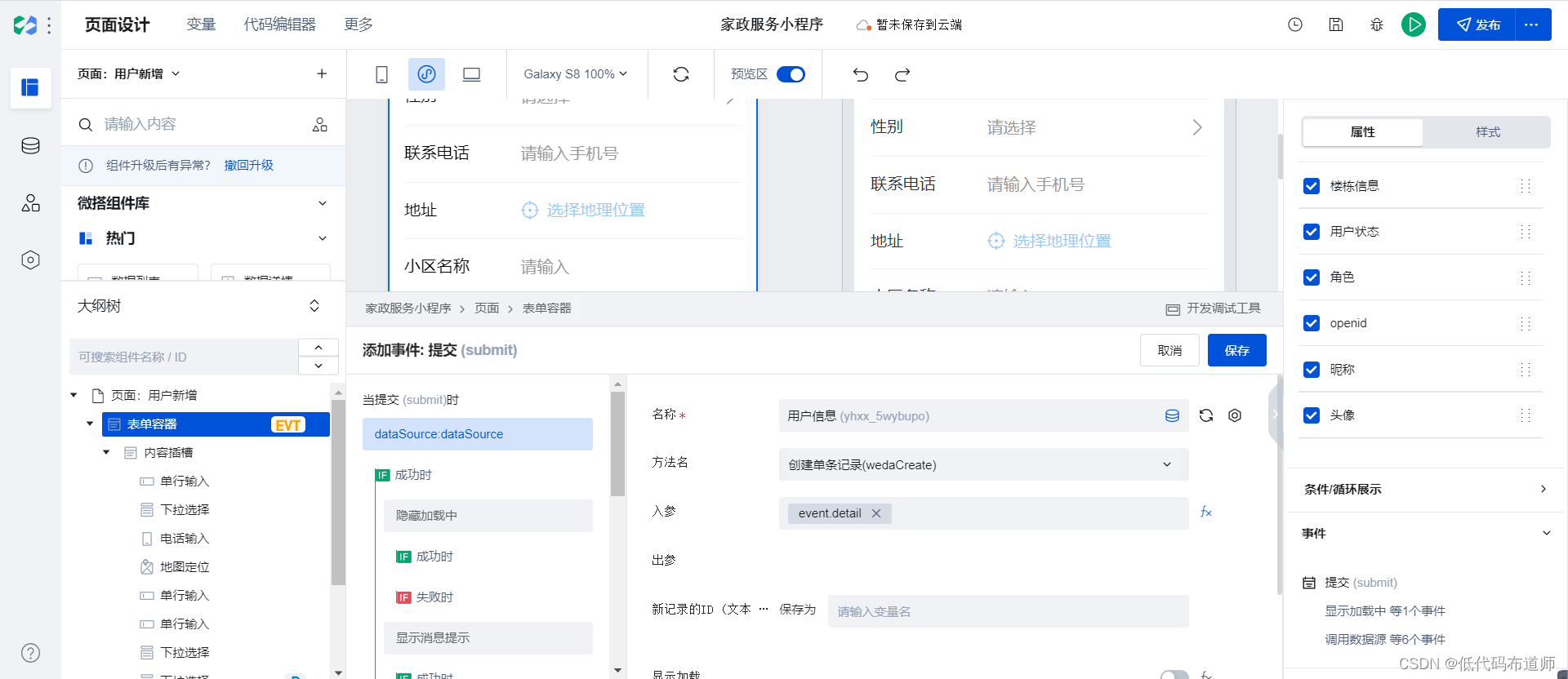This screenshot has height=679, width=1568.
Task: Refresh the preview canvas
Action: click(x=681, y=74)
